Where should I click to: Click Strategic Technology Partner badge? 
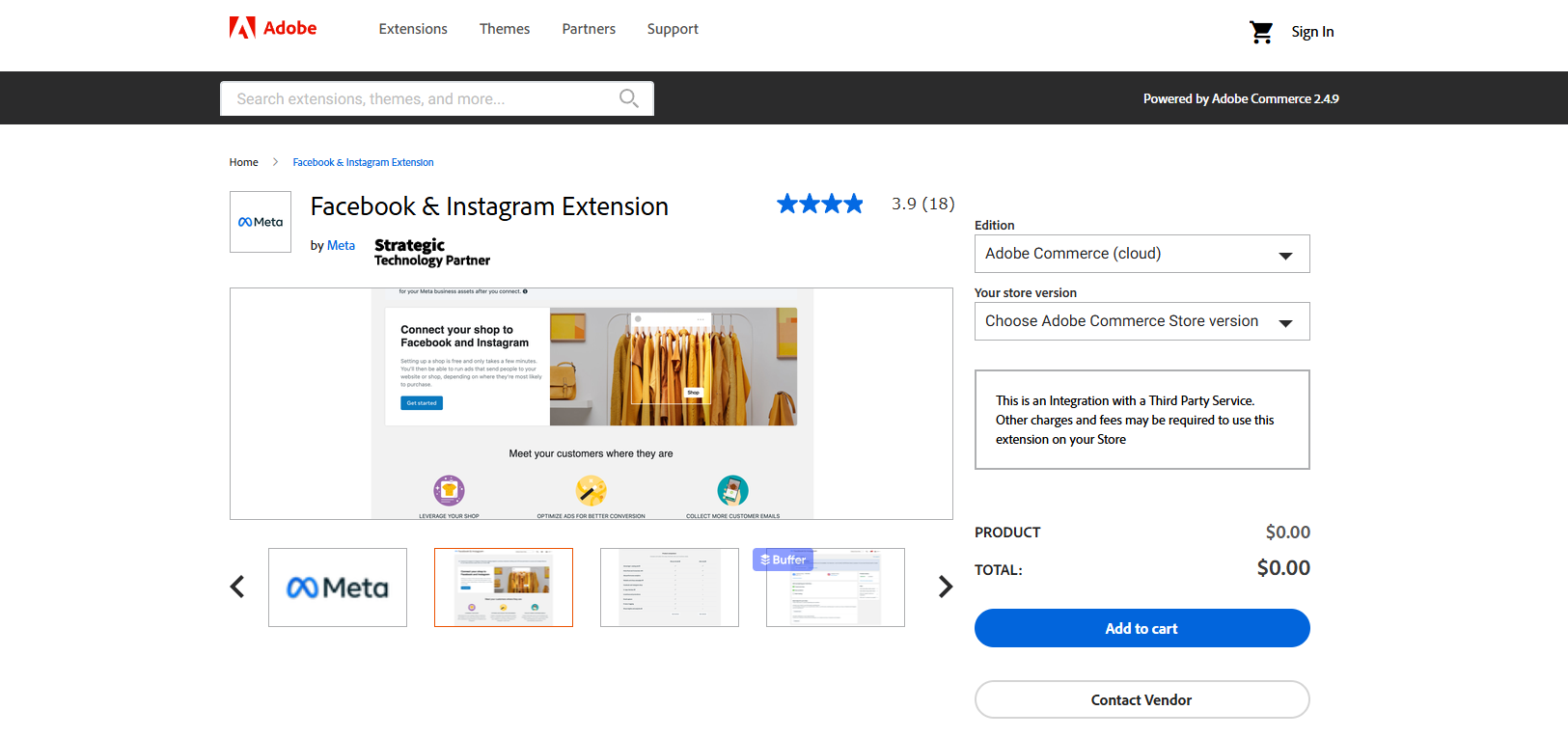(x=432, y=252)
